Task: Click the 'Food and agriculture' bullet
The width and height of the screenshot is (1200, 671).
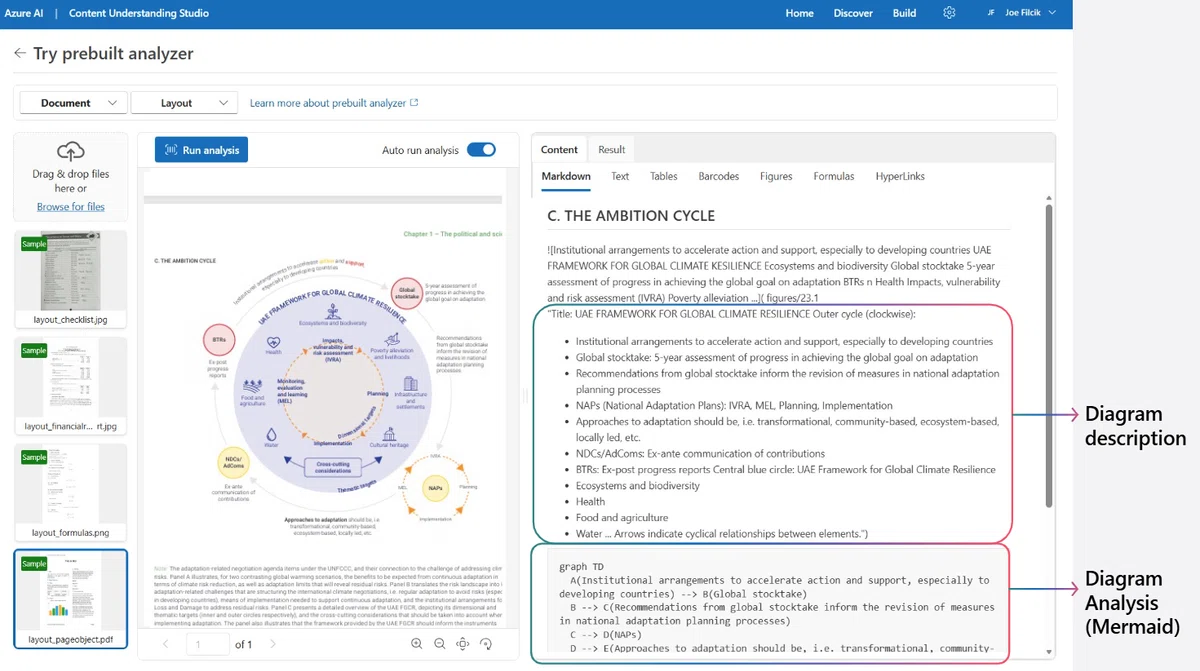Action: (621, 517)
